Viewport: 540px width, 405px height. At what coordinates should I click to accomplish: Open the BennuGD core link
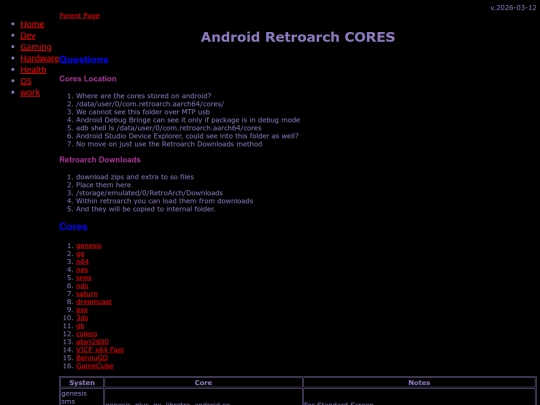tap(92, 358)
